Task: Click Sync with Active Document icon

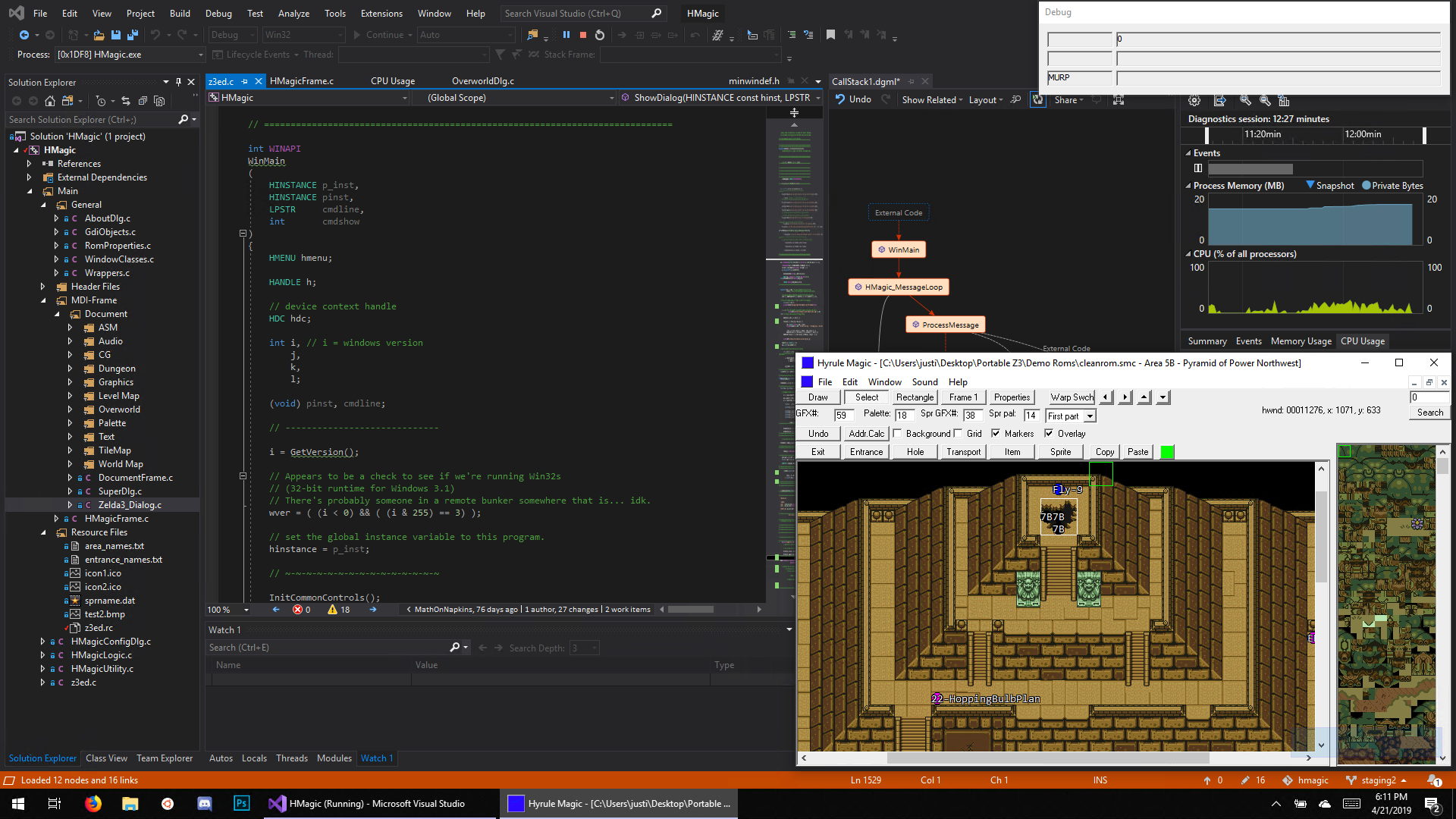Action: [126, 101]
